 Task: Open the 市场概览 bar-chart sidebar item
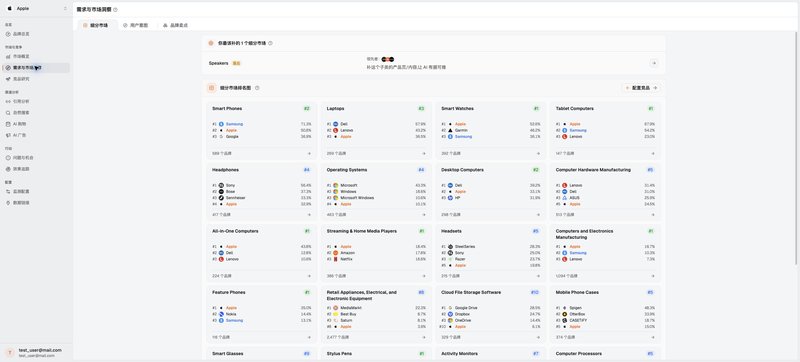[x=36, y=56]
